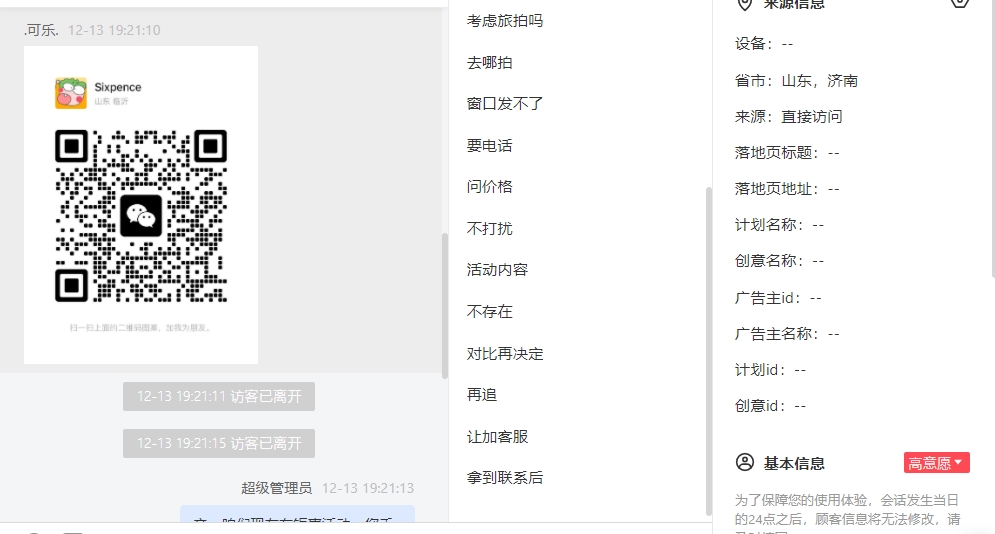Click the chat panel vertical scrollbar

pos(445,306)
